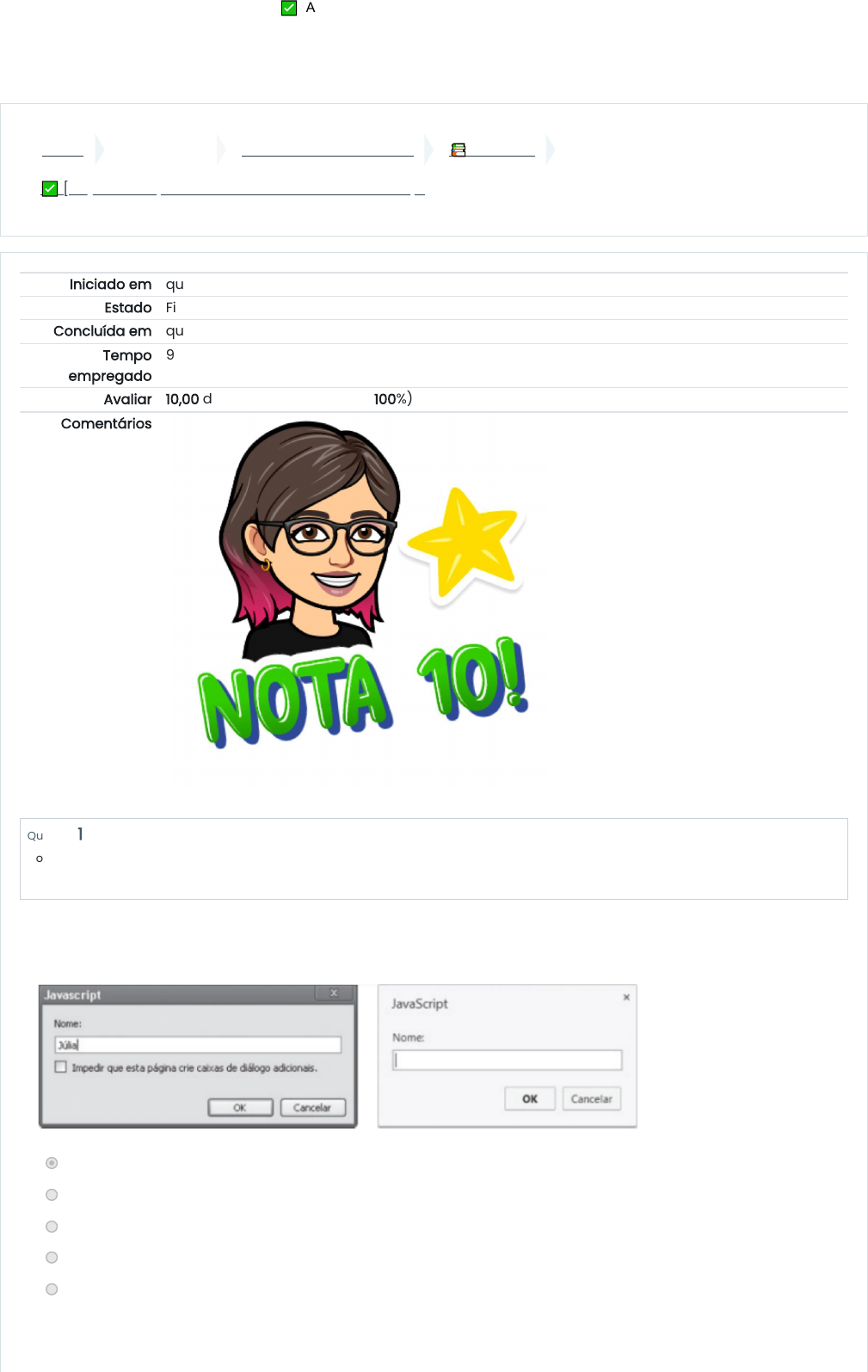
Task: Select the first answer radio button
Action: tap(52, 1163)
